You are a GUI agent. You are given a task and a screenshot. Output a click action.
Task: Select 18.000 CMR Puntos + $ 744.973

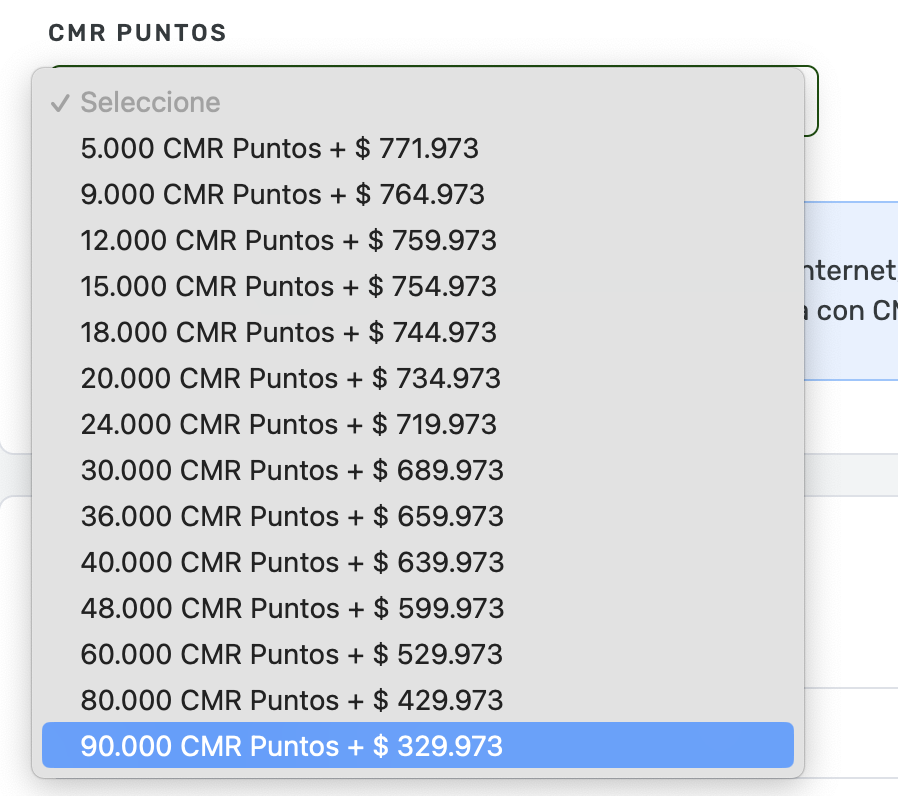288,332
